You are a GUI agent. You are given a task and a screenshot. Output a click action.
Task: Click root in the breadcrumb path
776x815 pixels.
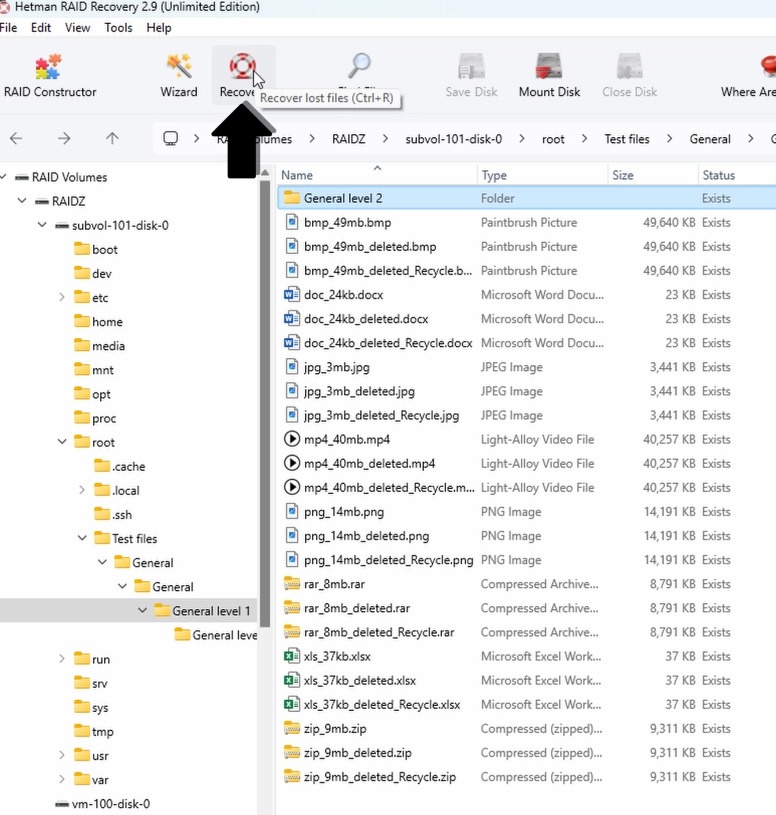pos(553,139)
